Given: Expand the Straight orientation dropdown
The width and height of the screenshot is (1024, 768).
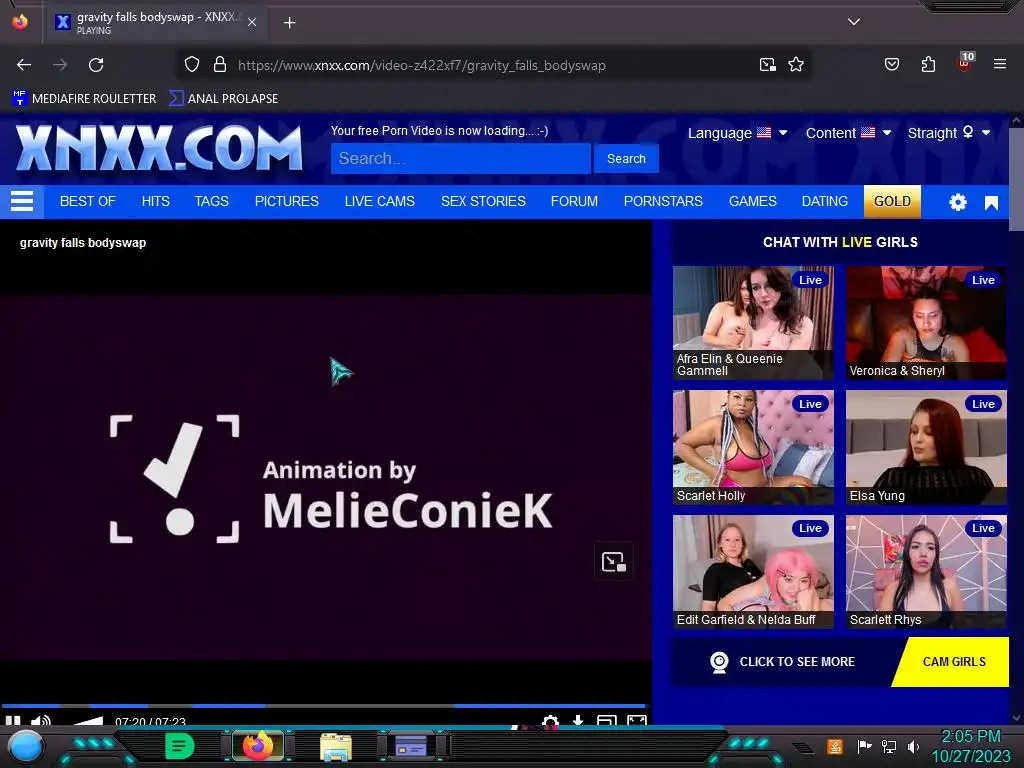Looking at the screenshot, I should (x=949, y=133).
